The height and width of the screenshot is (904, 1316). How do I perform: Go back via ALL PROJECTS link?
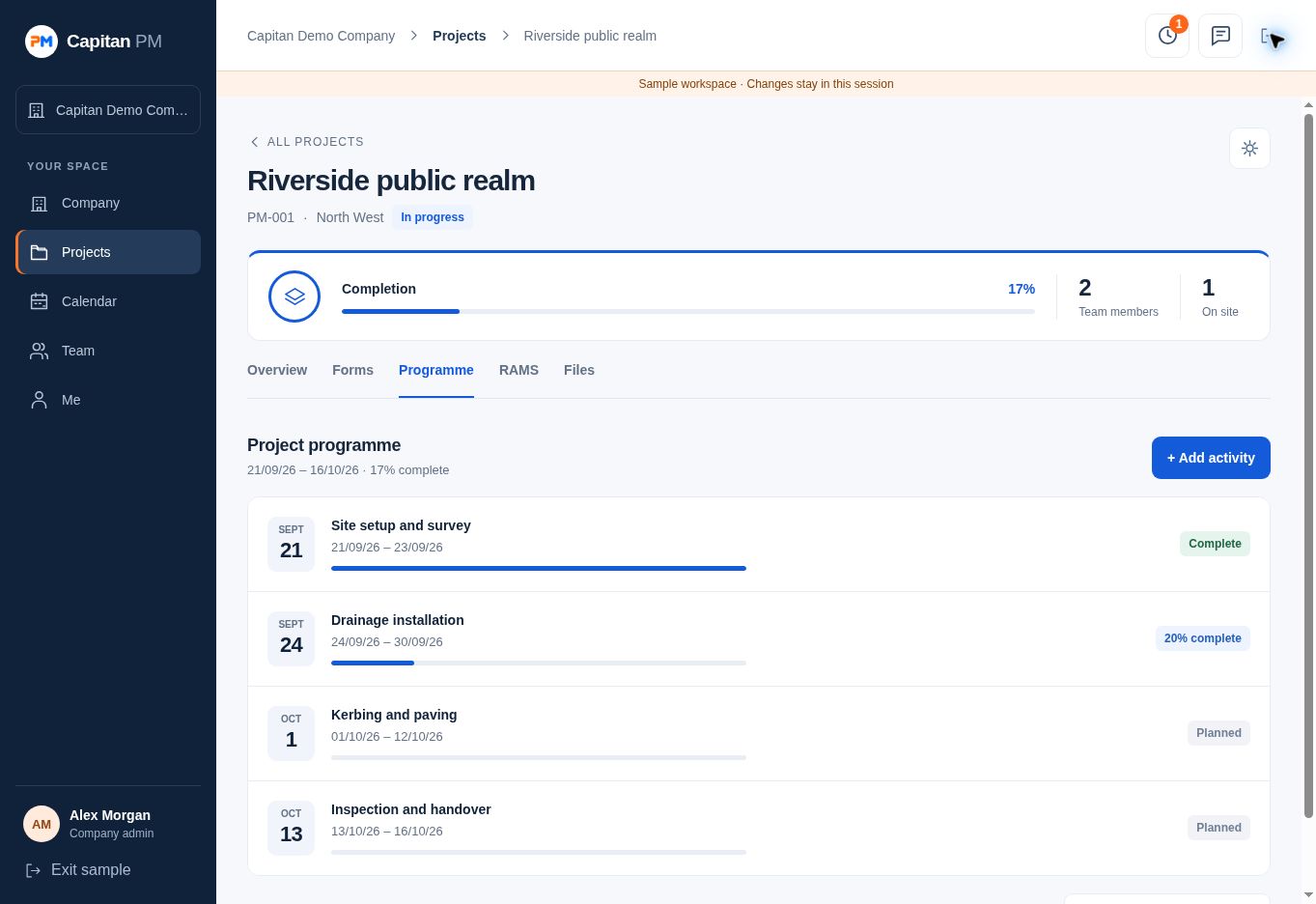coord(307,142)
